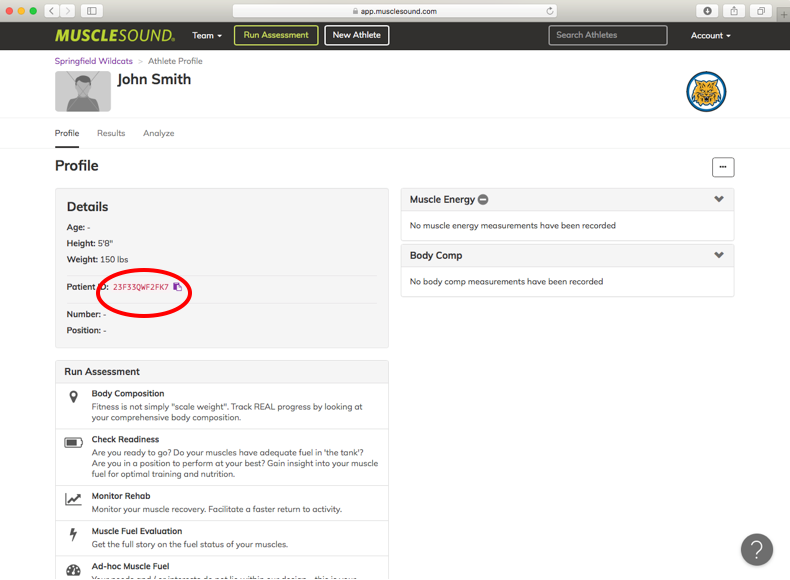Image resolution: width=790 pixels, height=580 pixels.
Task: Open the profile more-options ellipsis button
Action: coord(723,167)
